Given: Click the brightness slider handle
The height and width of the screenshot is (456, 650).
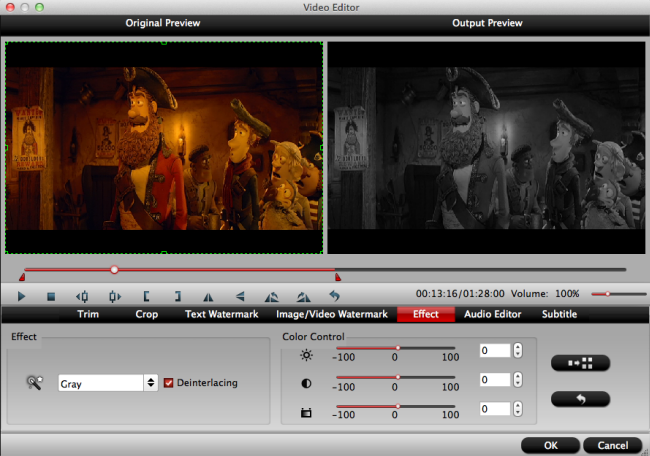Looking at the screenshot, I should click(398, 348).
